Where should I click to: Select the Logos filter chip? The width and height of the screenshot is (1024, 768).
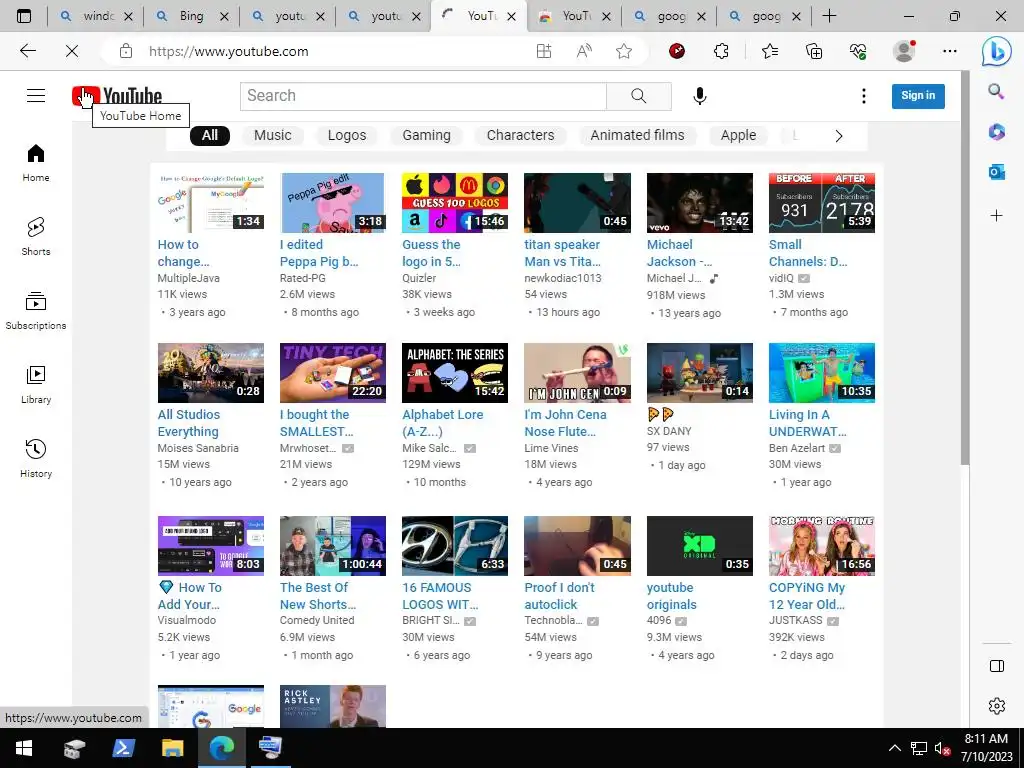[x=347, y=135]
